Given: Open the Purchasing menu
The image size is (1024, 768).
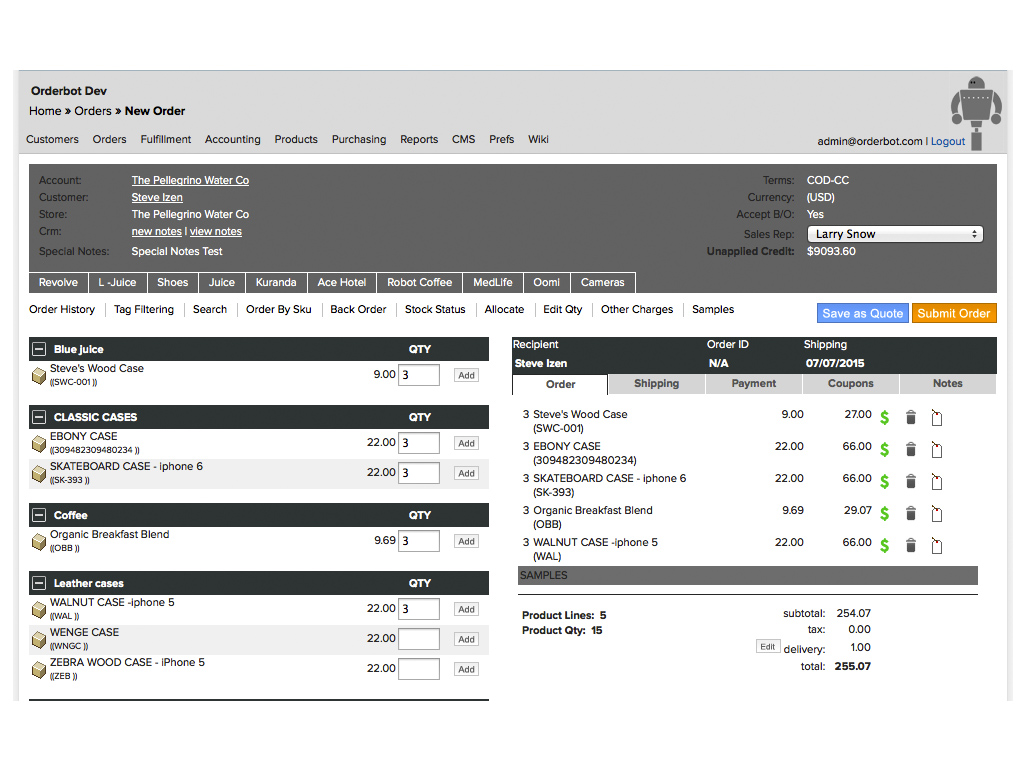Looking at the screenshot, I should coord(359,139).
